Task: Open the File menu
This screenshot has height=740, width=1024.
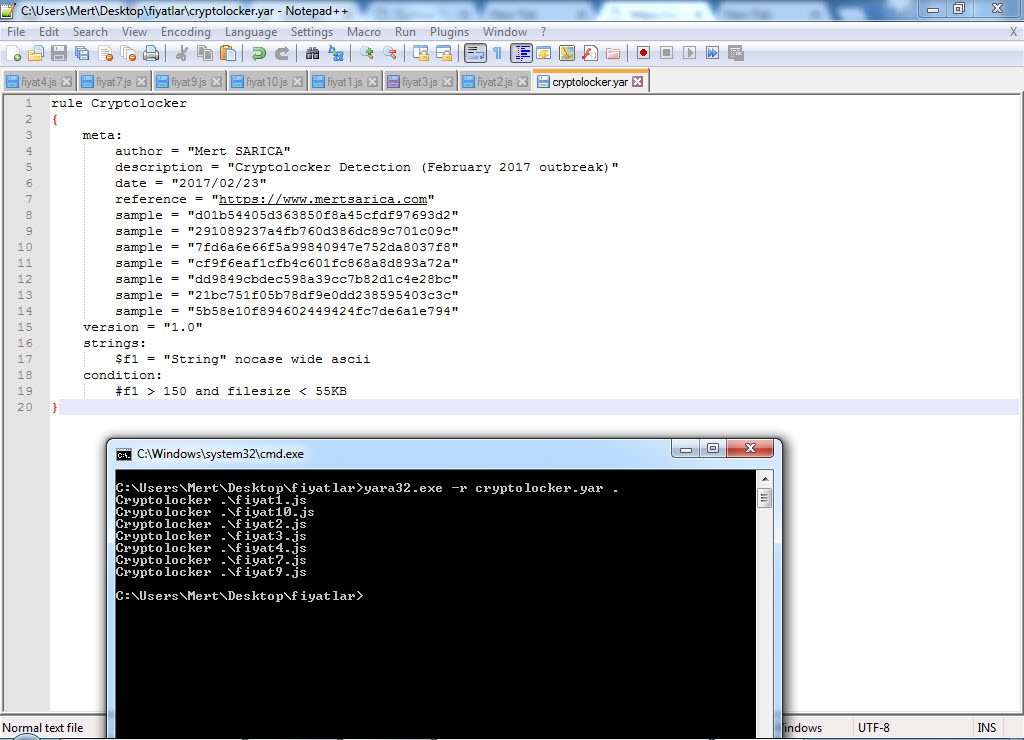Action: tap(16, 32)
